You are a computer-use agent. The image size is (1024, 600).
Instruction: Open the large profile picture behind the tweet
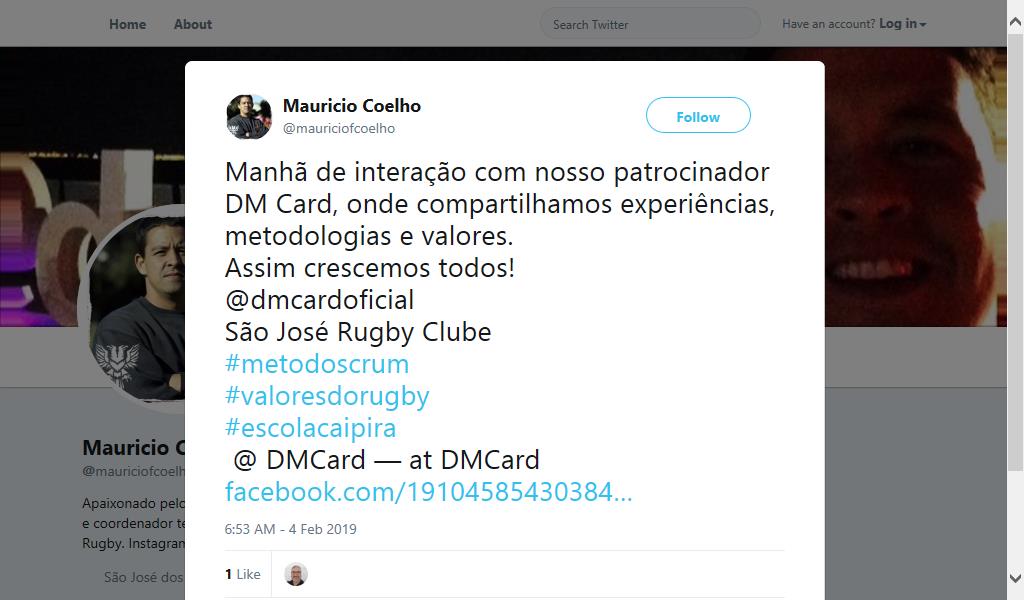pyautogui.click(x=136, y=307)
